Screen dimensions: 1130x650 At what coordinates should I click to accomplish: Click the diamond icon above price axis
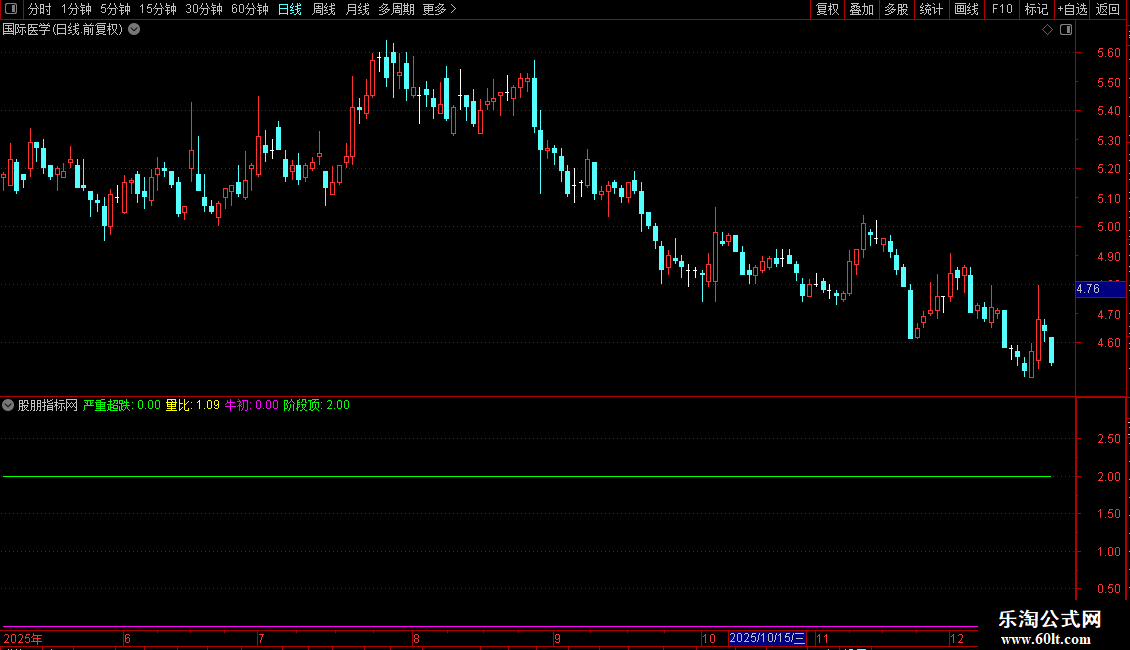click(x=1048, y=30)
